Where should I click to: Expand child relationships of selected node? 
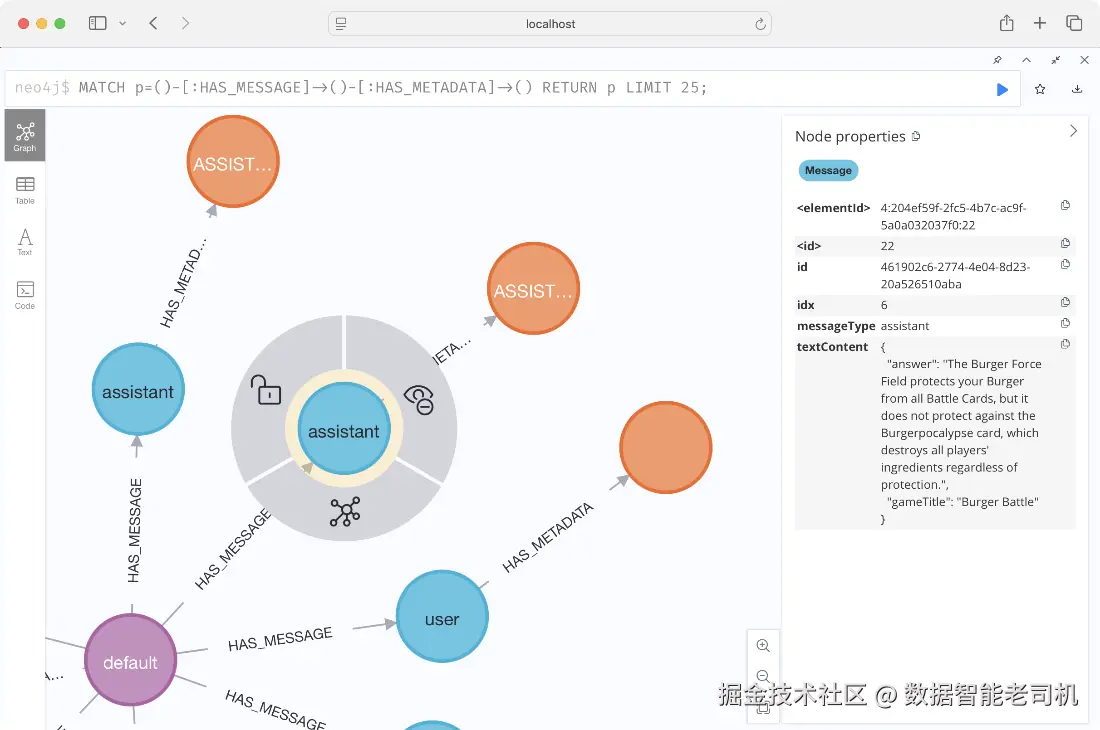click(x=344, y=512)
